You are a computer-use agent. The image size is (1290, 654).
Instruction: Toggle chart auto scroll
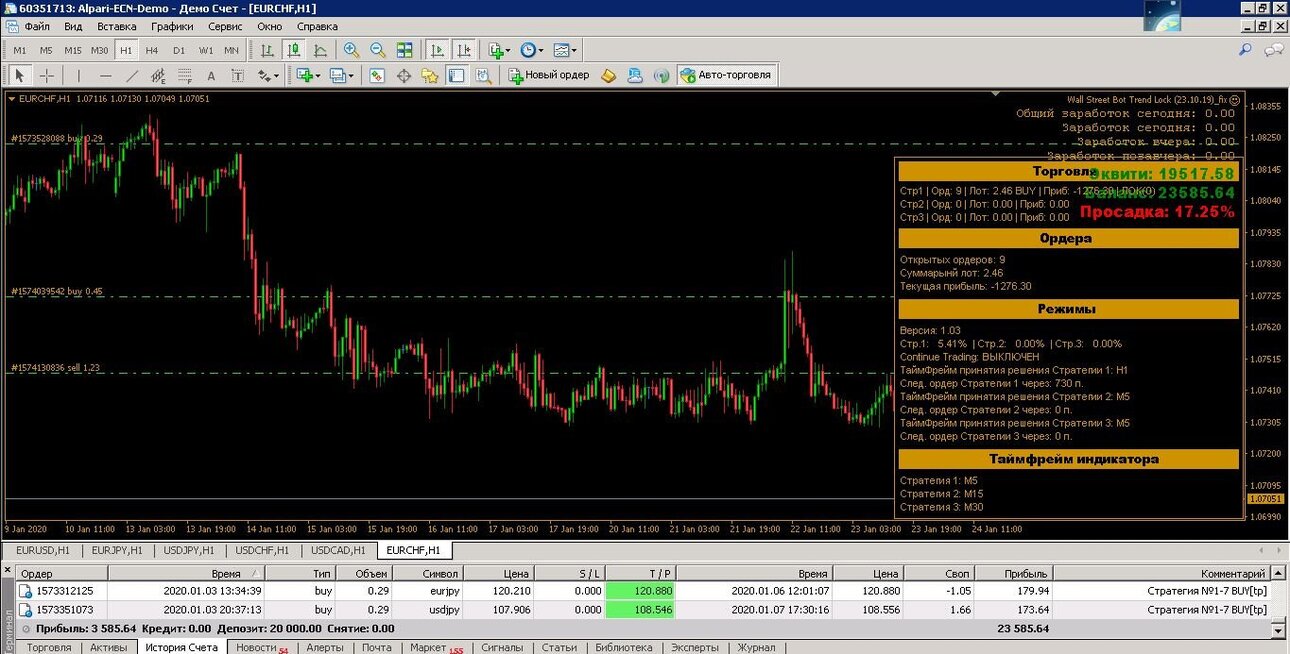(x=438, y=50)
